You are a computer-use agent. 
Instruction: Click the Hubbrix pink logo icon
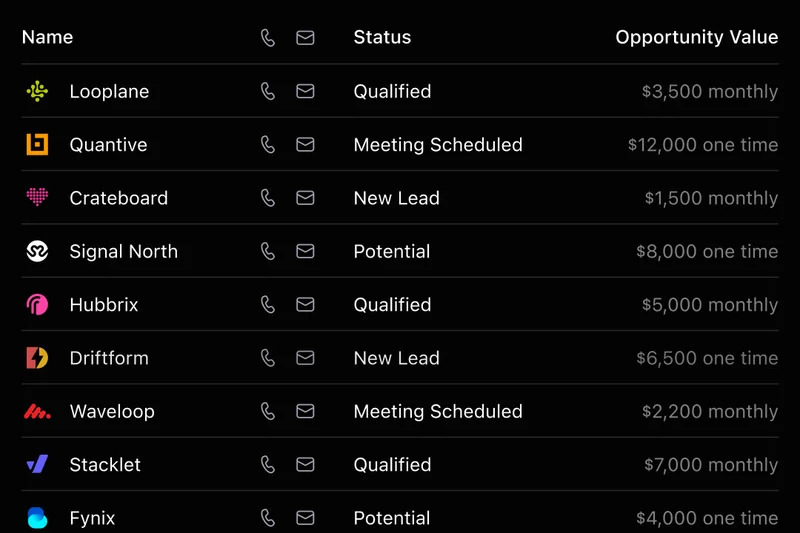click(37, 305)
